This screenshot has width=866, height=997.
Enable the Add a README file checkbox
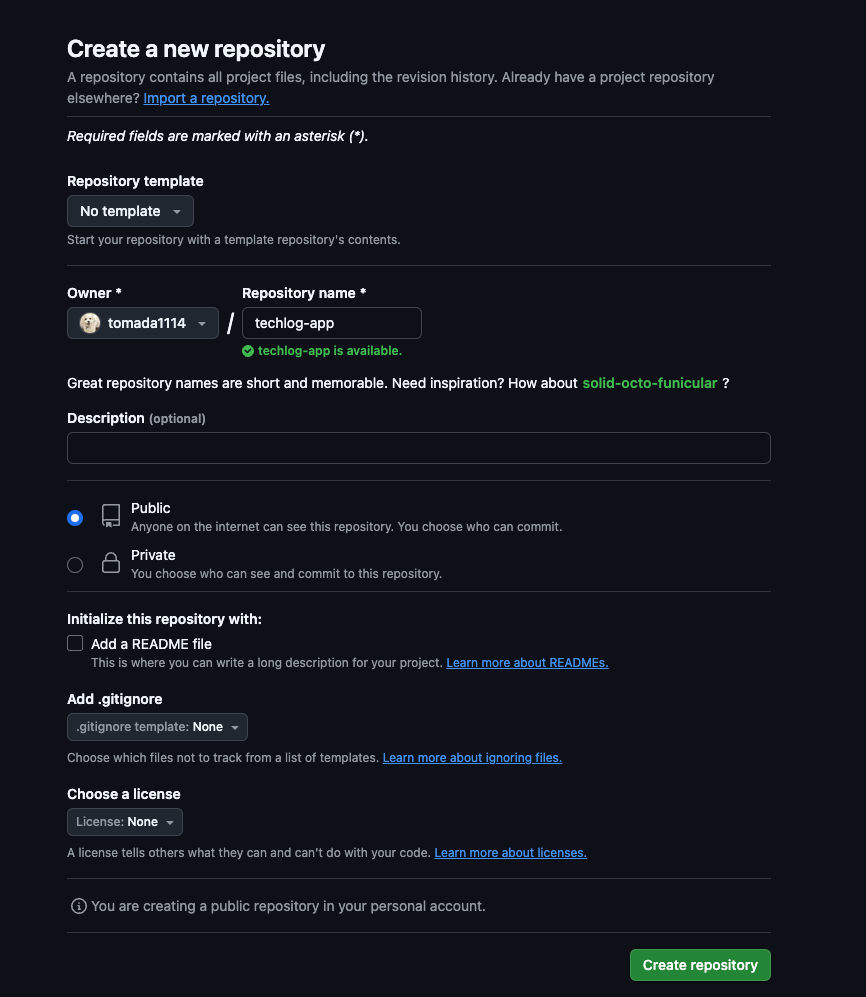[75, 644]
